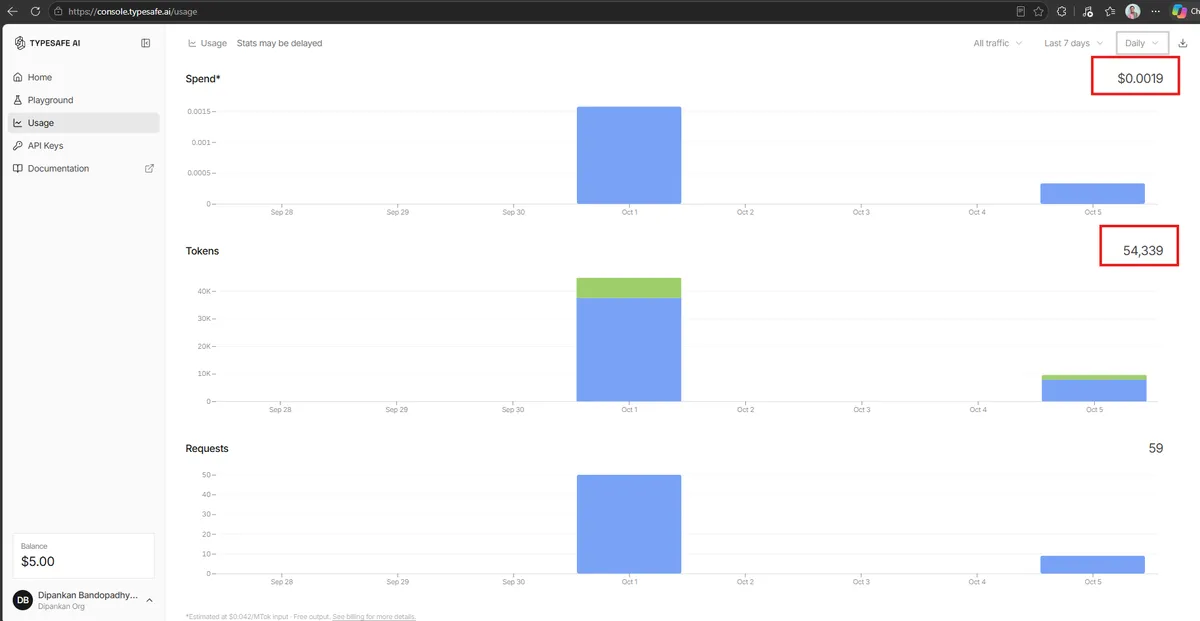1200x621 pixels.
Task: Expand the Daily granularity dropdown
Action: point(1142,43)
